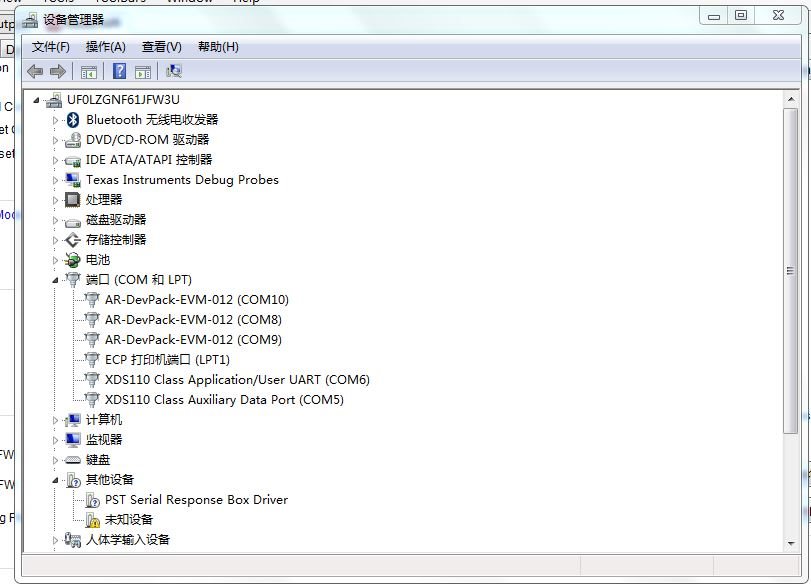Expand the IDE ATA/ATAPI 控制器 node

[x=55, y=160]
